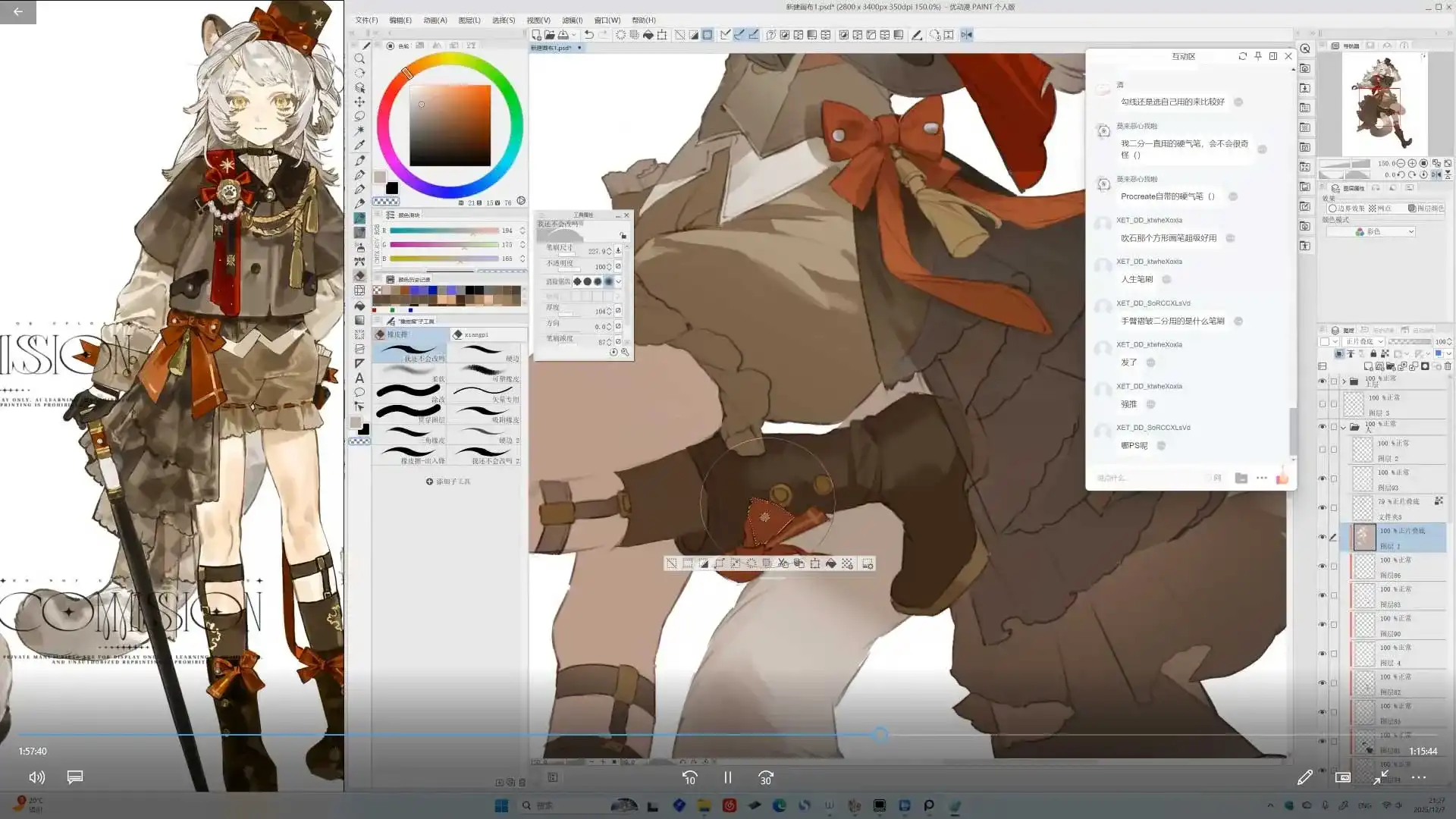Open the 滤镜(I) menu
Screen dimensions: 1456x819
(x=572, y=20)
